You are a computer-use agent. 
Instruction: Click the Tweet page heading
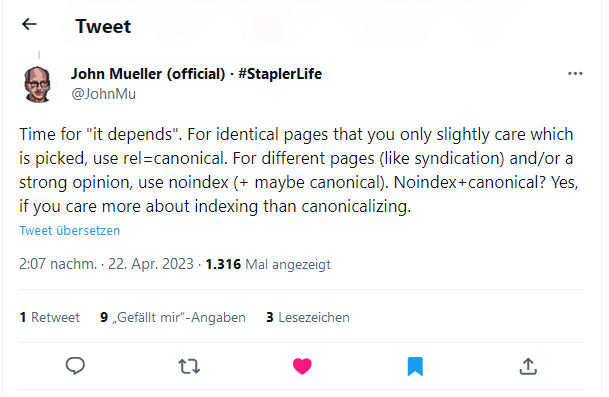pos(103,26)
